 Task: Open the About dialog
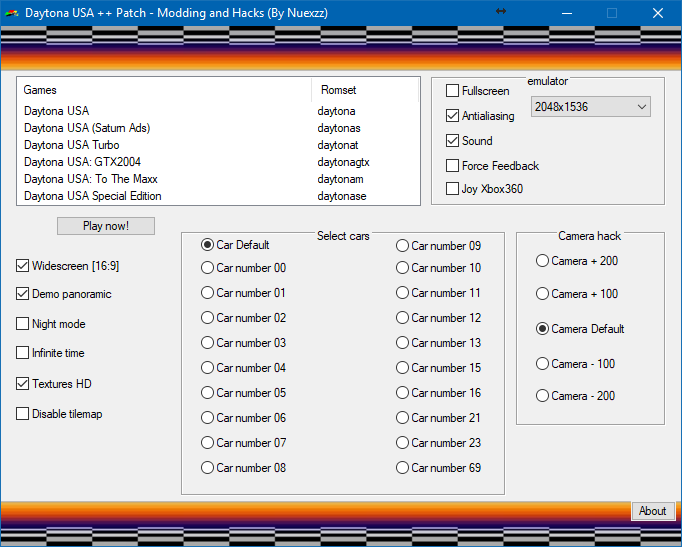click(x=652, y=511)
